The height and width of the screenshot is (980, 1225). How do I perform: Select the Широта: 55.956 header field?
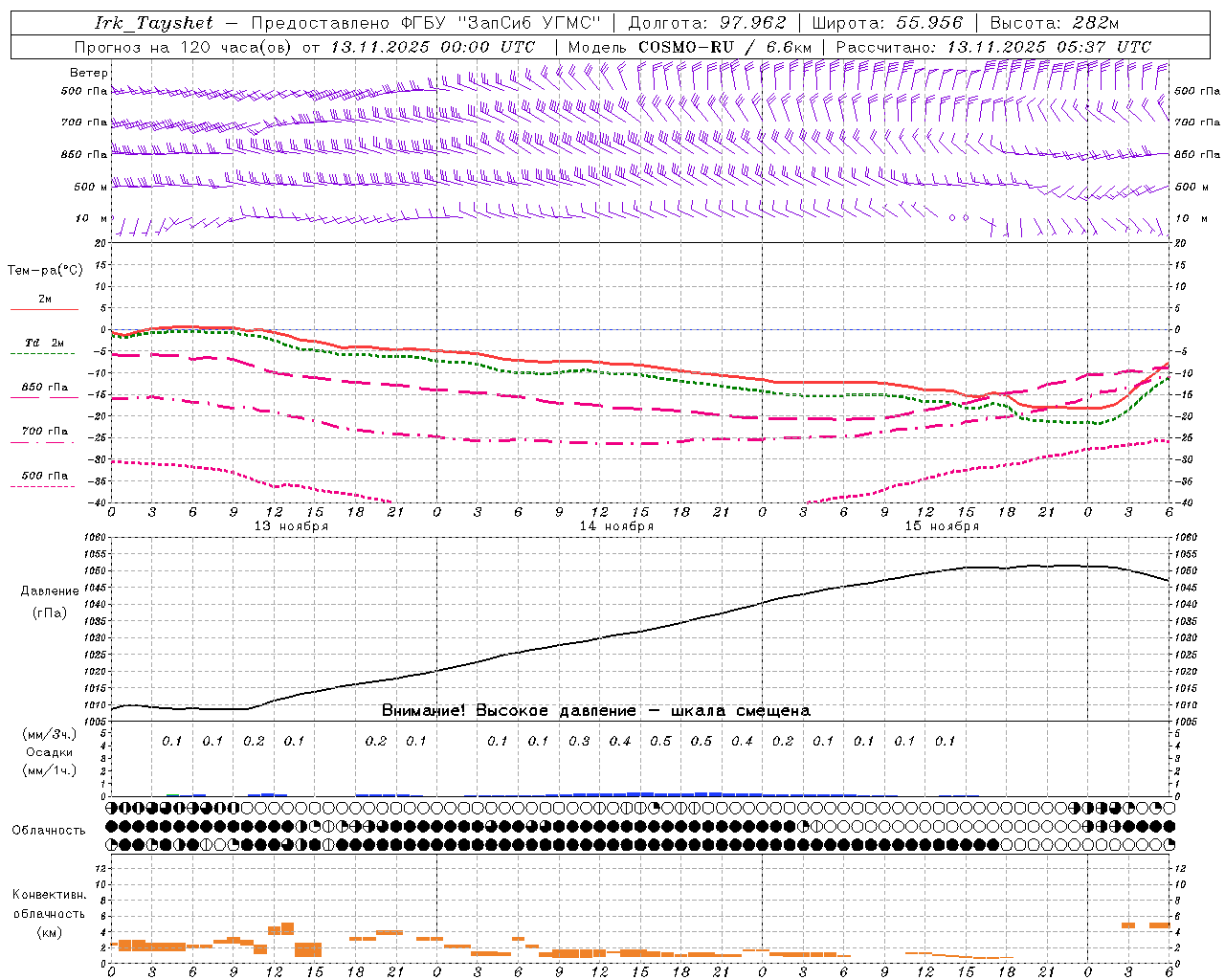[887, 23]
